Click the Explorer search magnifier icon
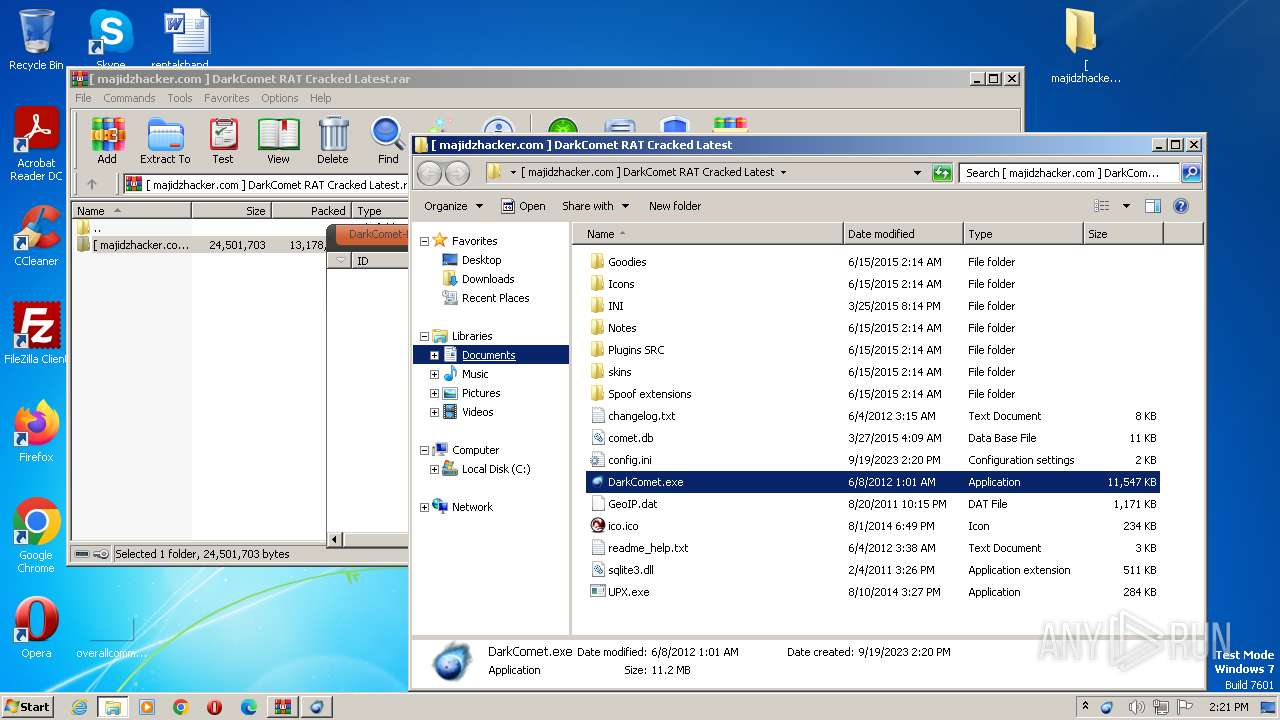The image size is (1280, 720). coord(1190,173)
